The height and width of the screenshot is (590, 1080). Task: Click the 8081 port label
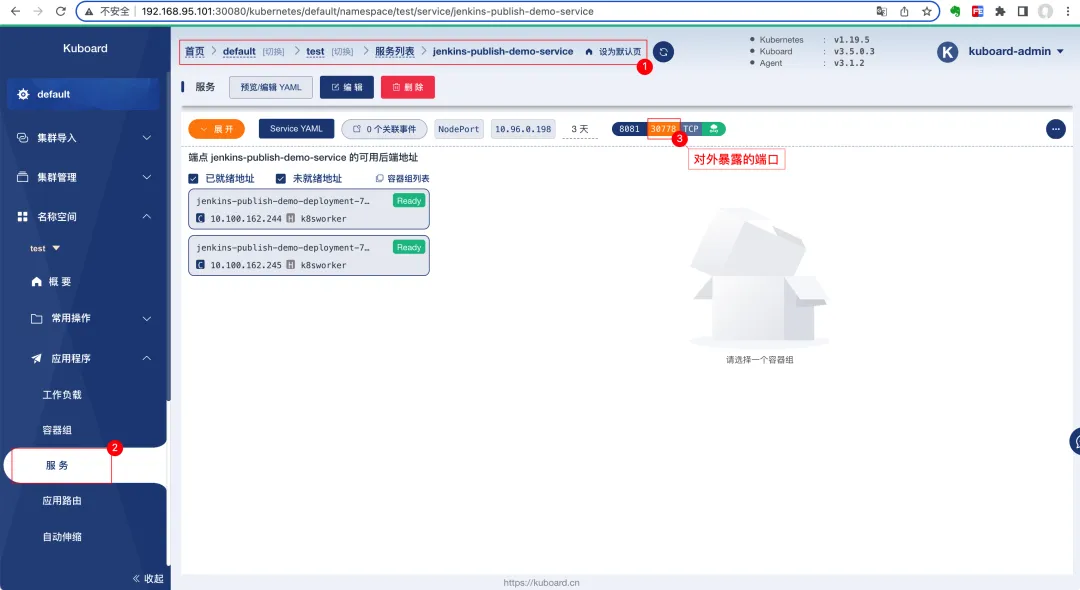coord(629,129)
